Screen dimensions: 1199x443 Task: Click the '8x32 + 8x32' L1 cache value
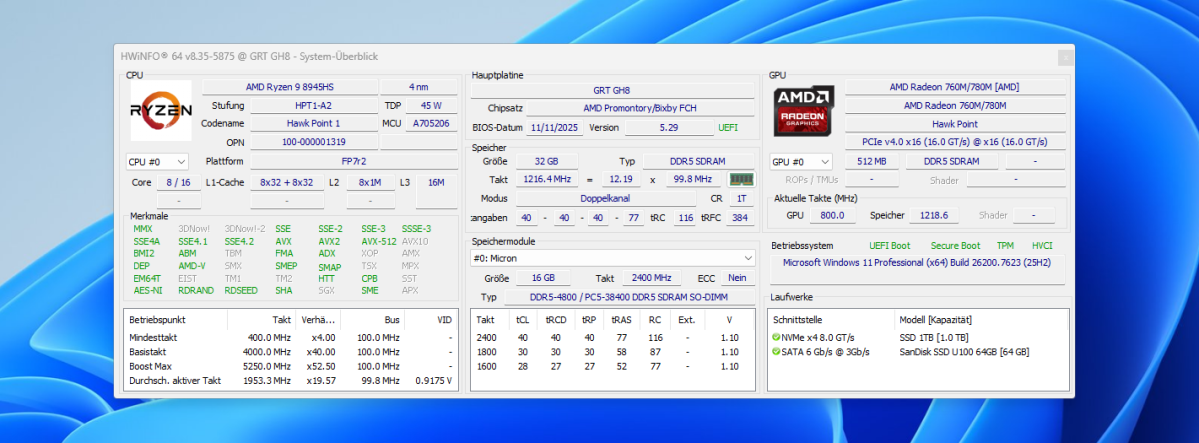coord(287,183)
